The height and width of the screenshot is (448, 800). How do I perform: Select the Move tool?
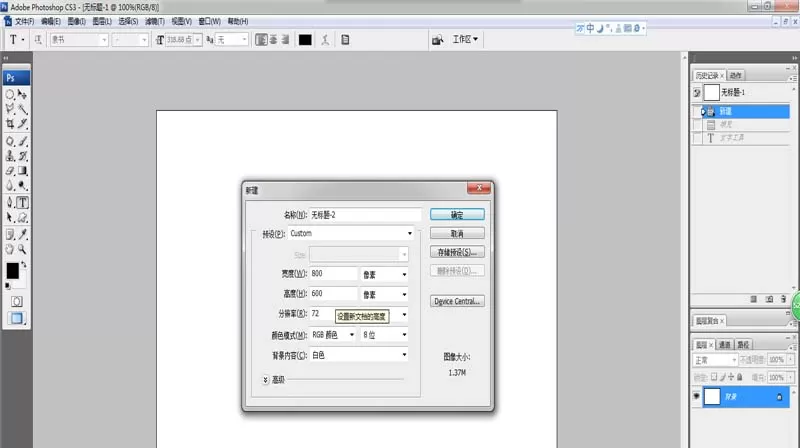coord(22,94)
